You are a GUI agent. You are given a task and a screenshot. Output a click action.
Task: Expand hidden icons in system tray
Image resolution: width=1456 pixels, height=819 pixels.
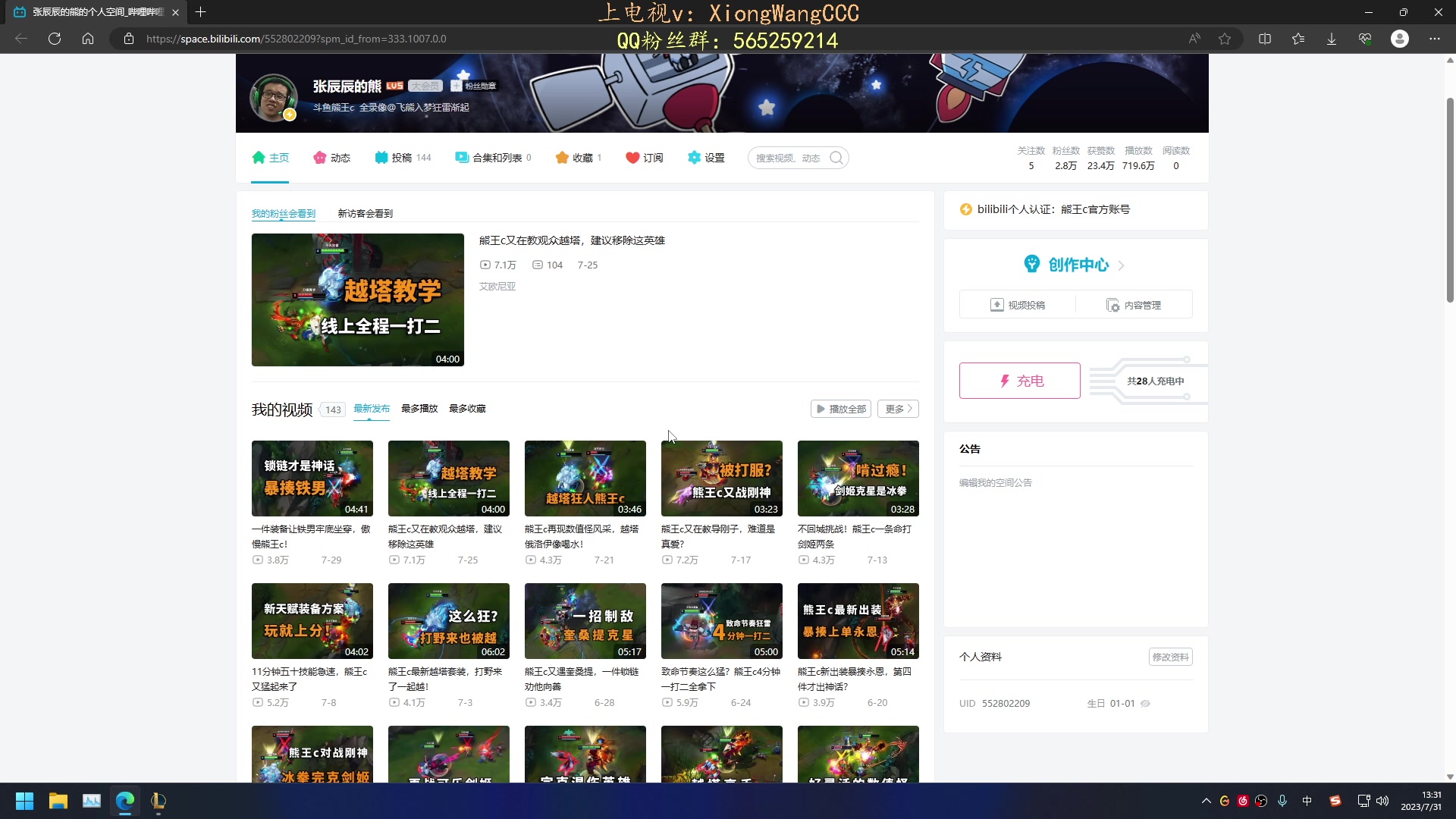click(x=1205, y=800)
